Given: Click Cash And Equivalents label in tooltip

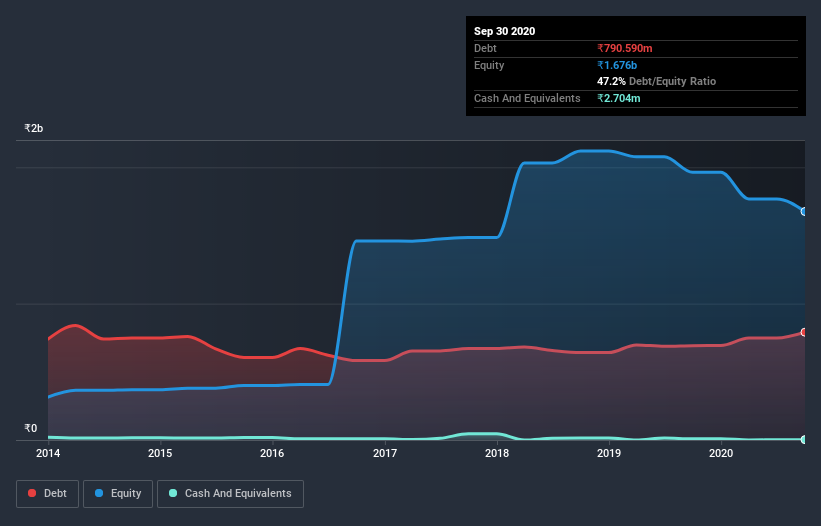Looking at the screenshot, I should click(527, 98).
